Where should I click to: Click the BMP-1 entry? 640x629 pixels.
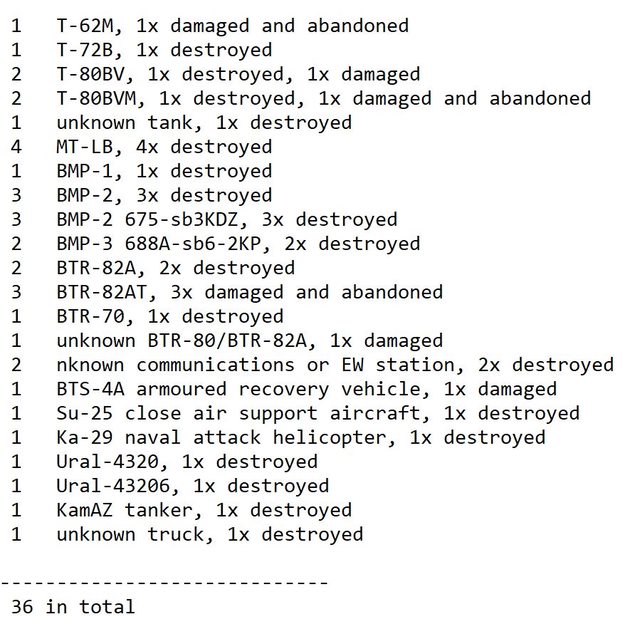tap(164, 171)
